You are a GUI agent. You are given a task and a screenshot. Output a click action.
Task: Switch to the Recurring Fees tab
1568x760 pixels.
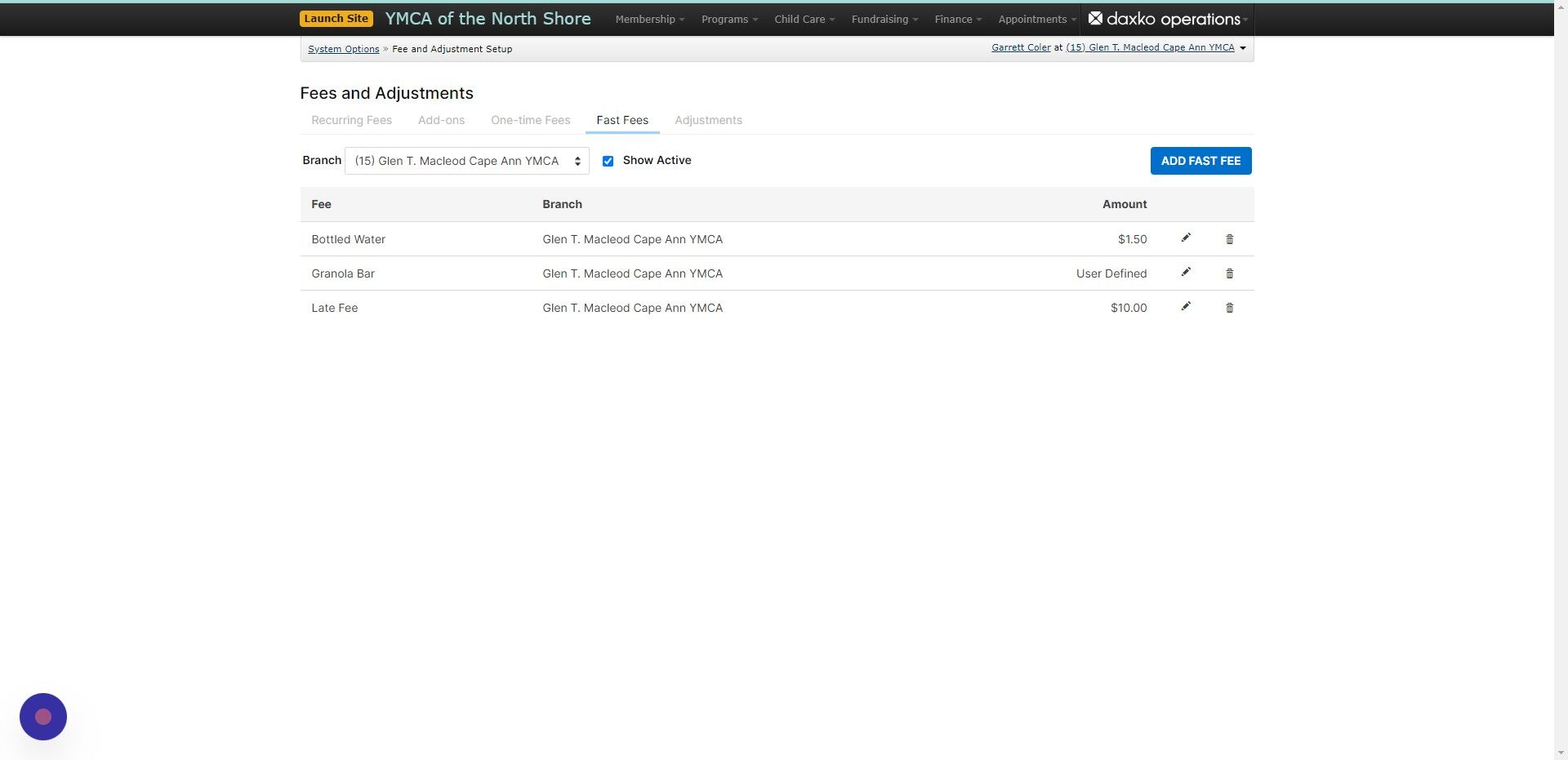(351, 120)
